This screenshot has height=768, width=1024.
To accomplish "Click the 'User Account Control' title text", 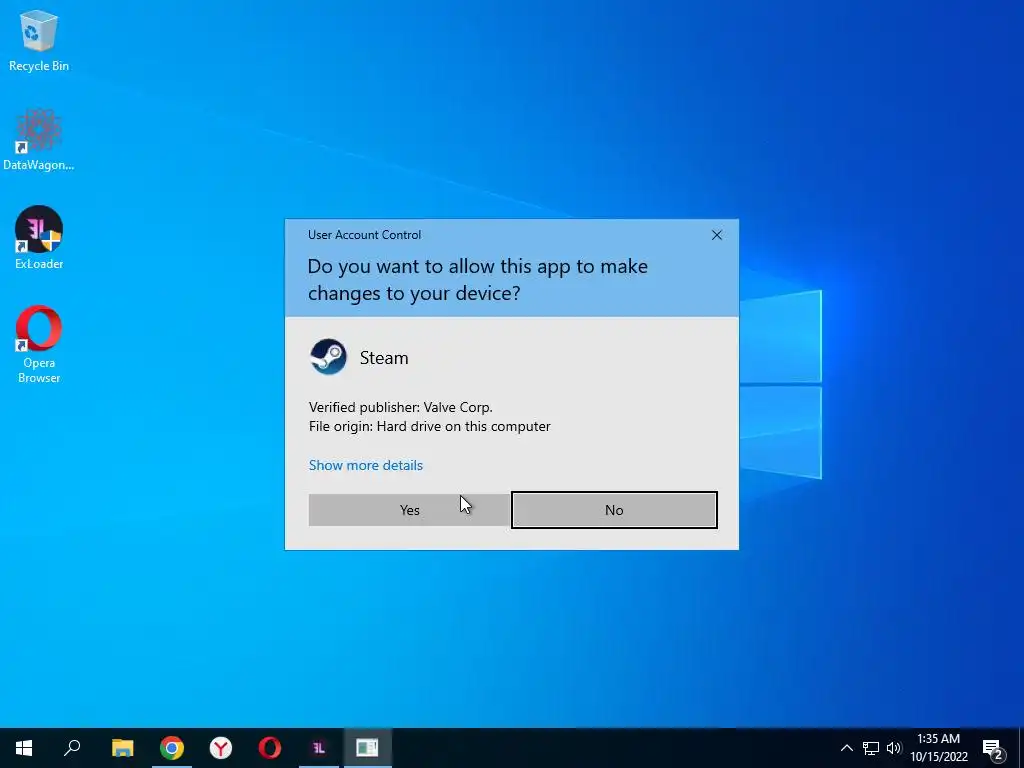I will click(x=364, y=235).
